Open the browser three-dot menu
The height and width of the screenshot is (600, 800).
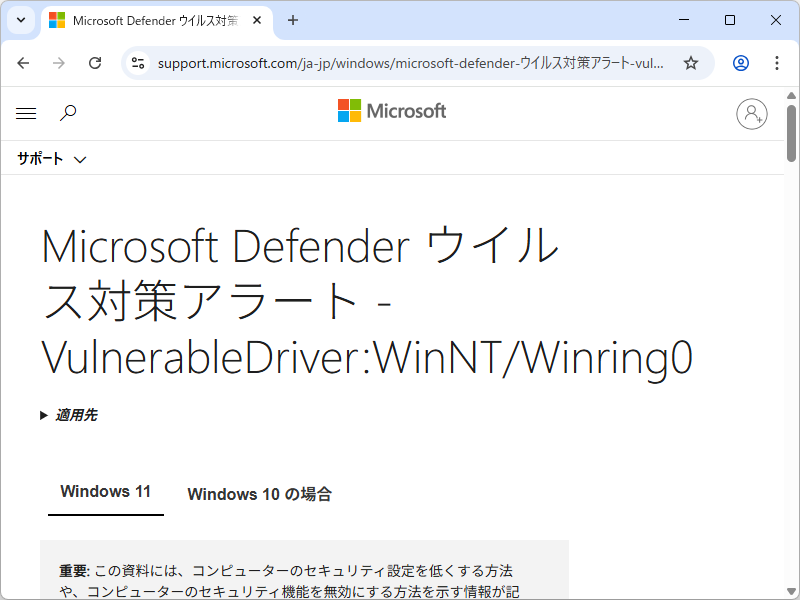[x=777, y=62]
